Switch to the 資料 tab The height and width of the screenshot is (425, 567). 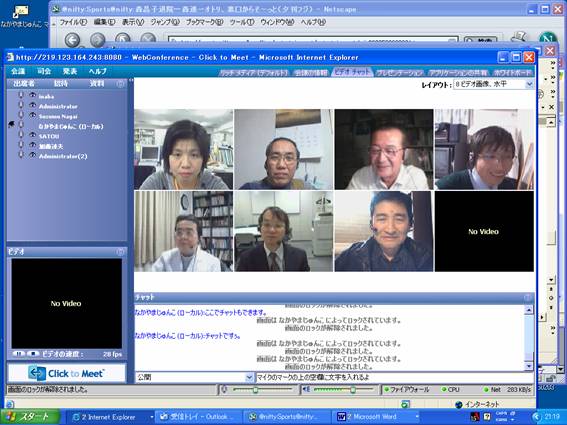coord(97,84)
